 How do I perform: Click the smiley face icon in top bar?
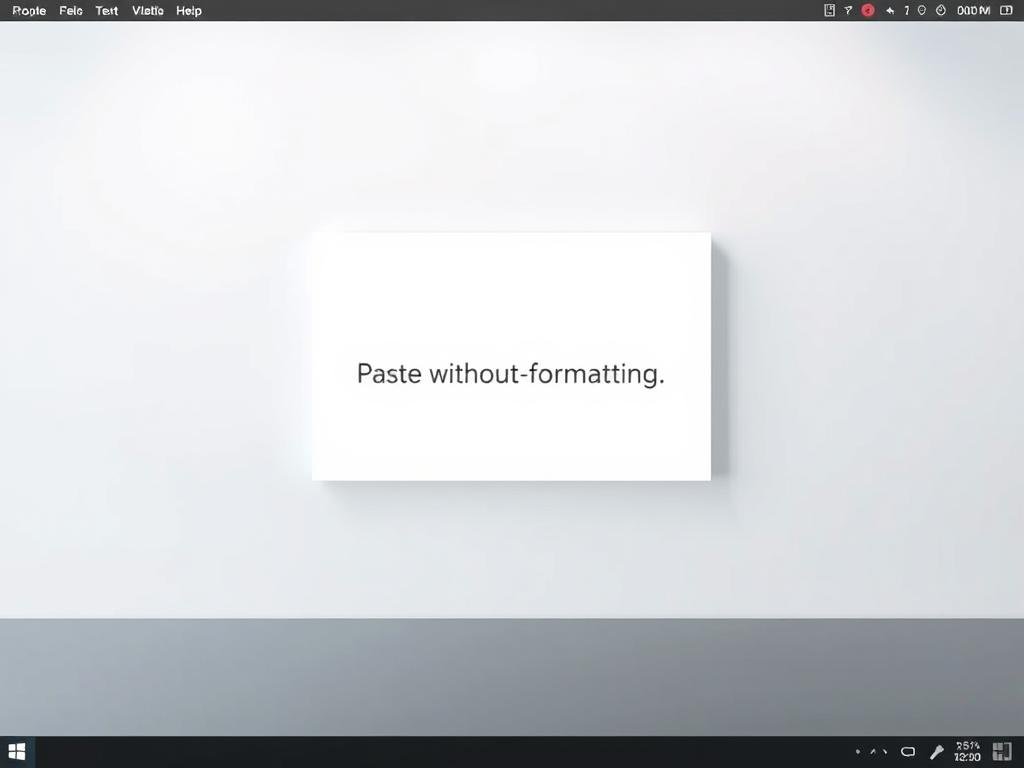coord(922,11)
